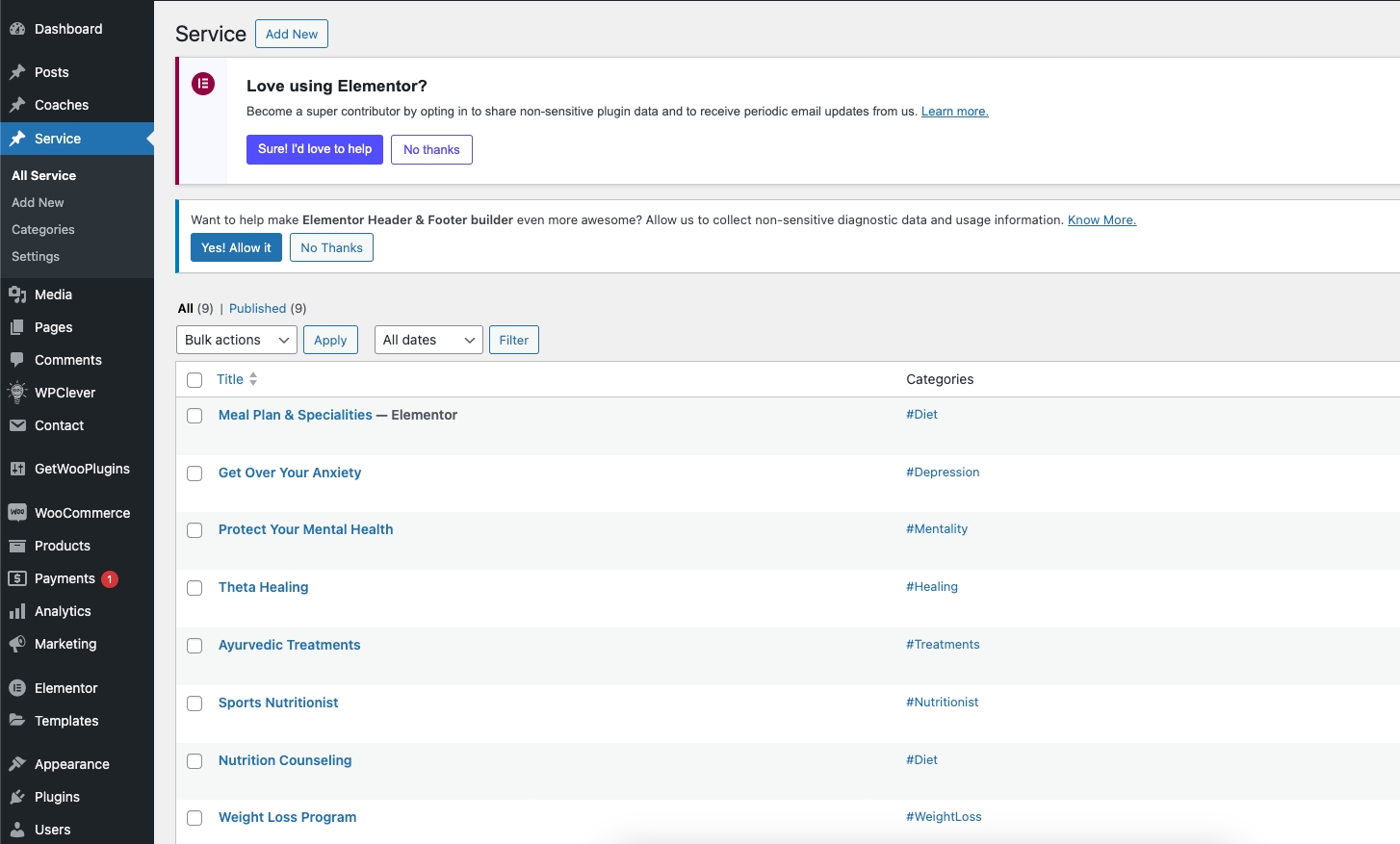
Task: Open the #Depression category link
Action: (x=943, y=473)
